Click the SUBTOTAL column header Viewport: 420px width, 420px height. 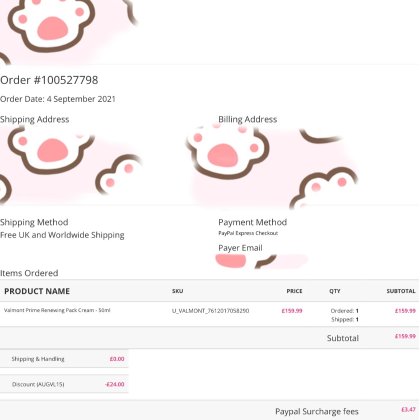tap(401, 291)
